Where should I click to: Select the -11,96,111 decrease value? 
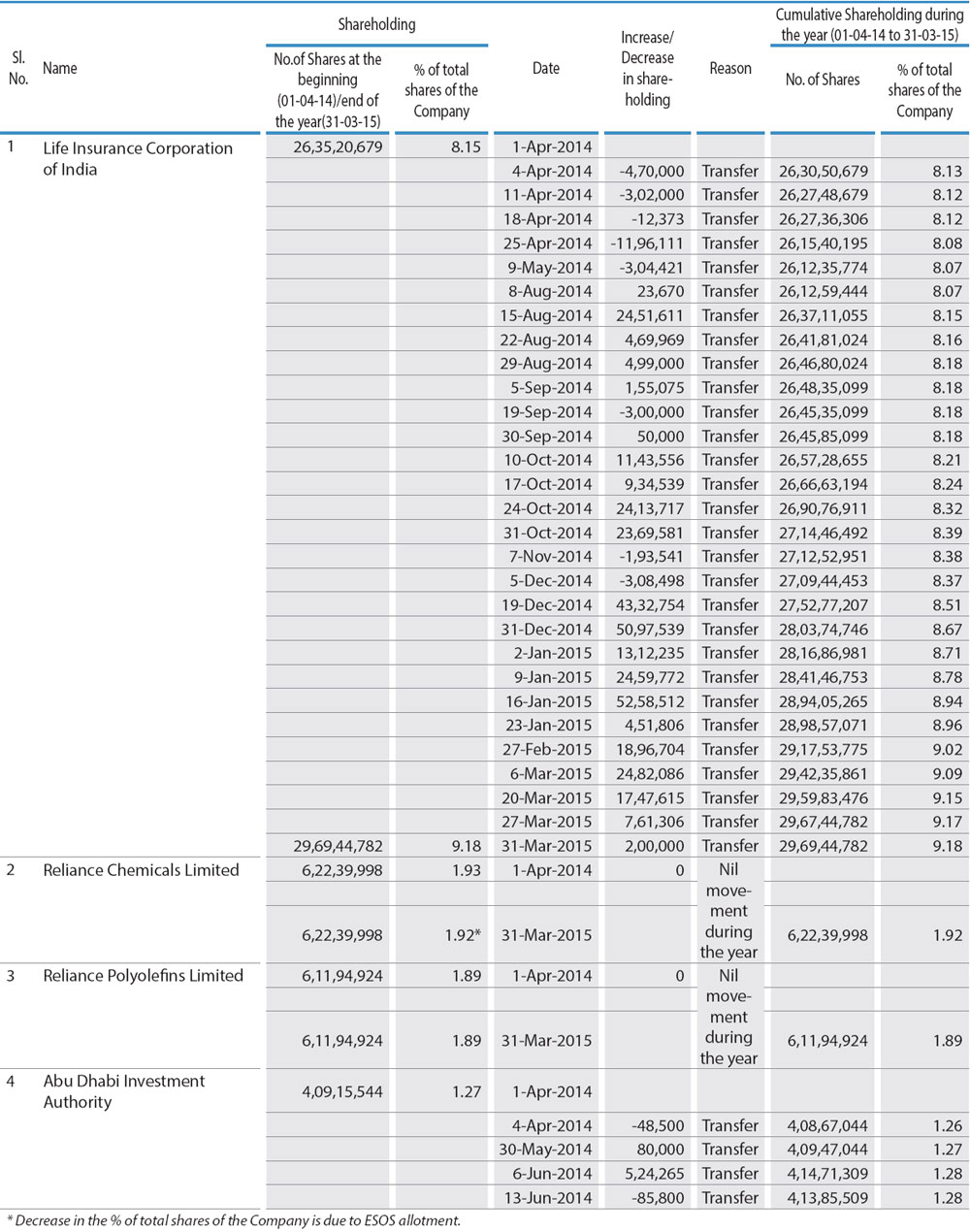point(647,243)
